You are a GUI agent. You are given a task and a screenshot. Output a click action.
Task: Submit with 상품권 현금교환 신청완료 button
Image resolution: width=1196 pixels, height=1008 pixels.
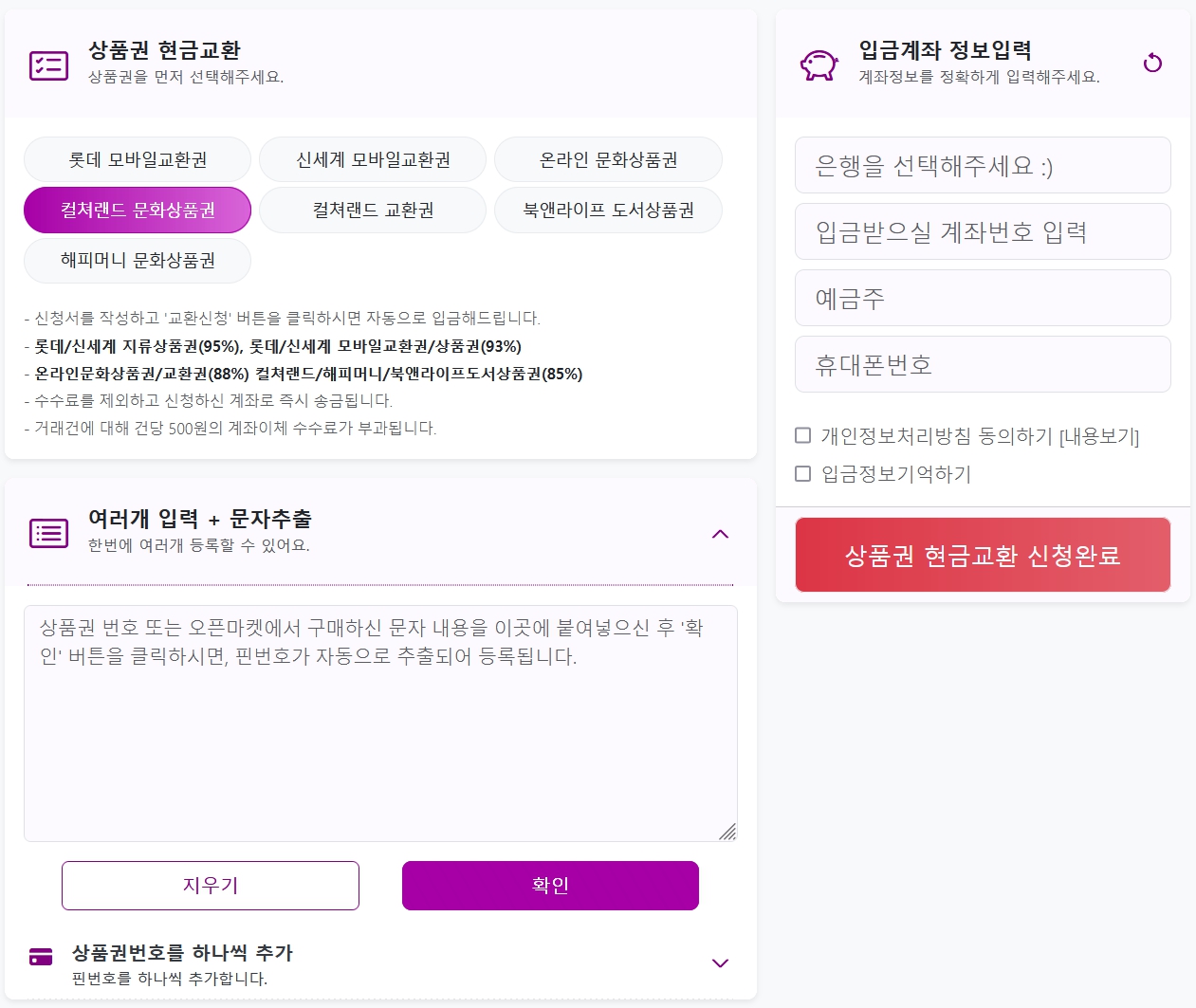pyautogui.click(x=983, y=555)
